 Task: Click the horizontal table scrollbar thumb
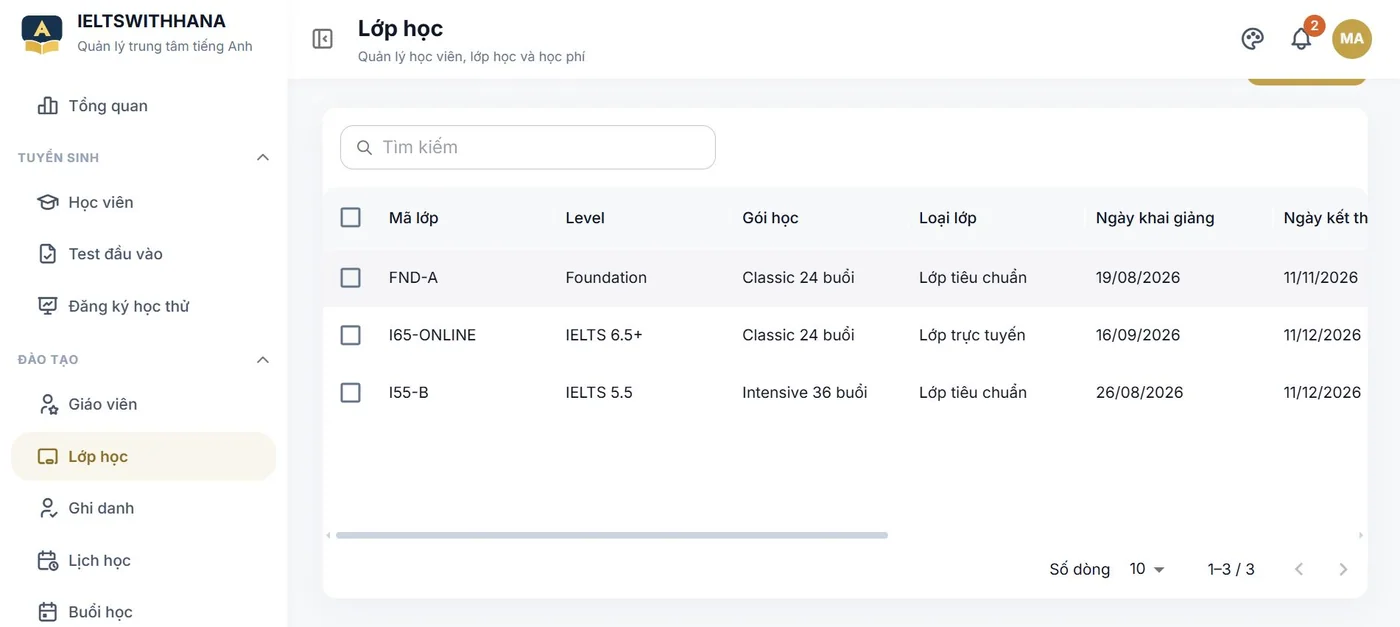click(x=612, y=535)
